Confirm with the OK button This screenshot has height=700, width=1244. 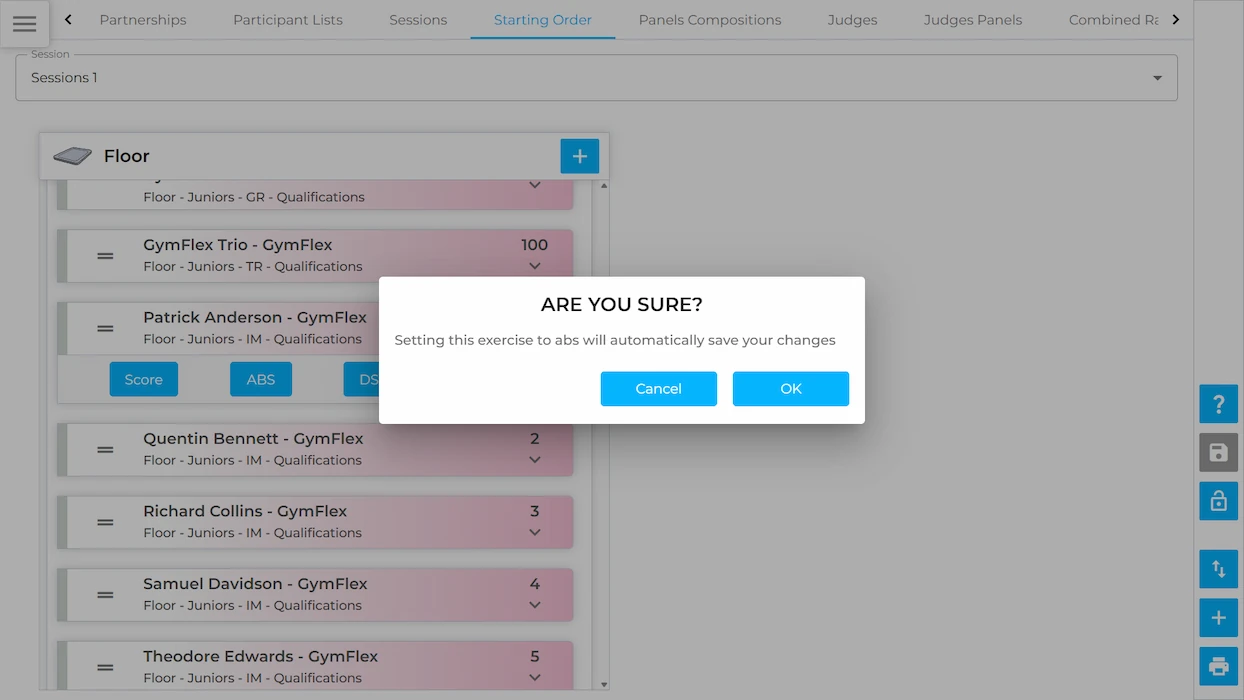(x=791, y=389)
